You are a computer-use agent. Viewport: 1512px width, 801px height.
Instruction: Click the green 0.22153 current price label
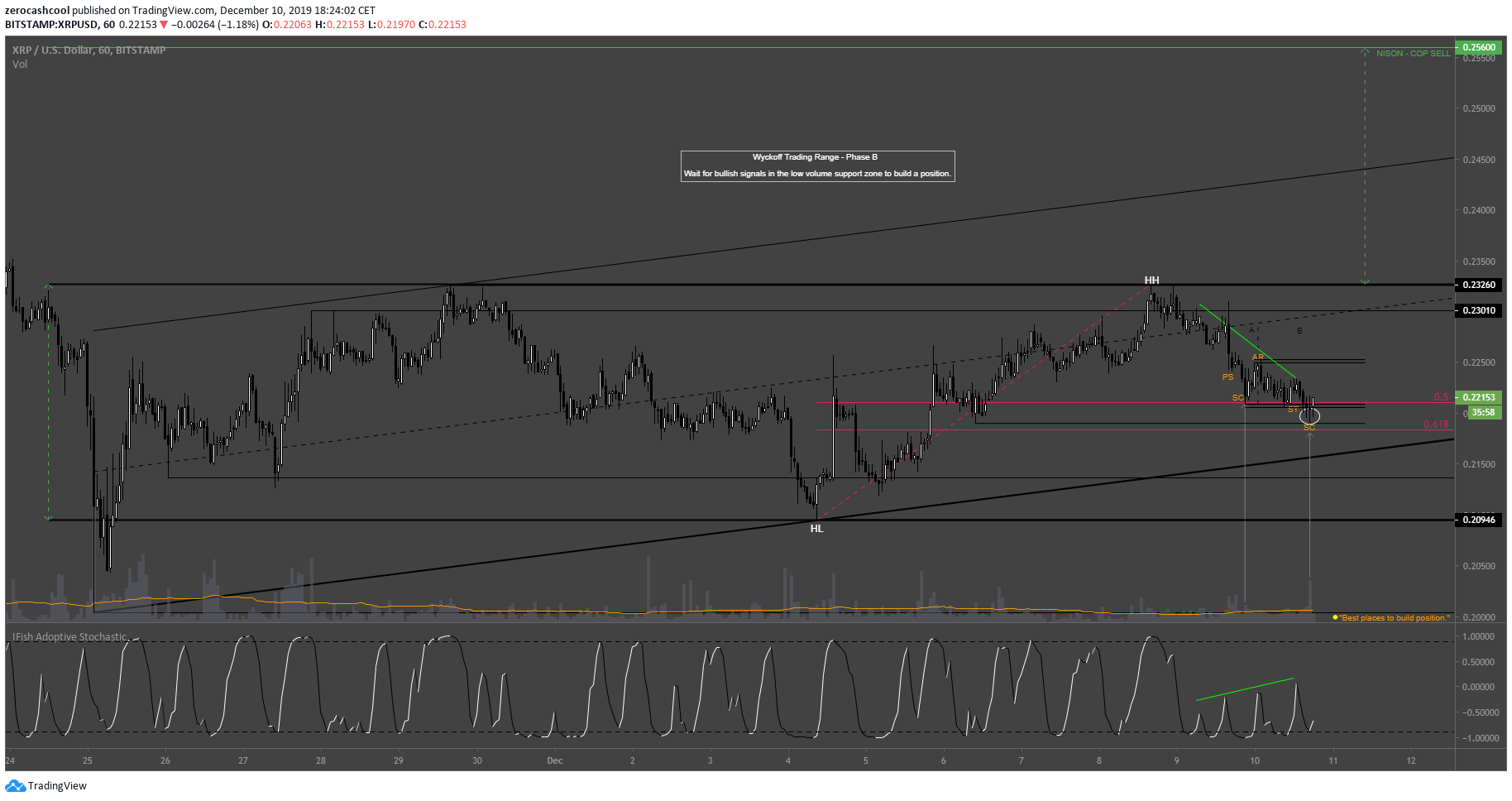coord(1478,397)
